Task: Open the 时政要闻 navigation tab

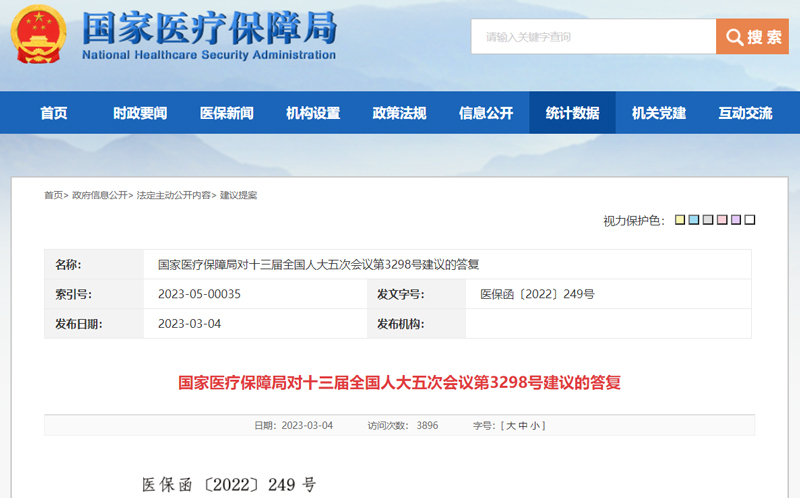Action: pos(140,113)
